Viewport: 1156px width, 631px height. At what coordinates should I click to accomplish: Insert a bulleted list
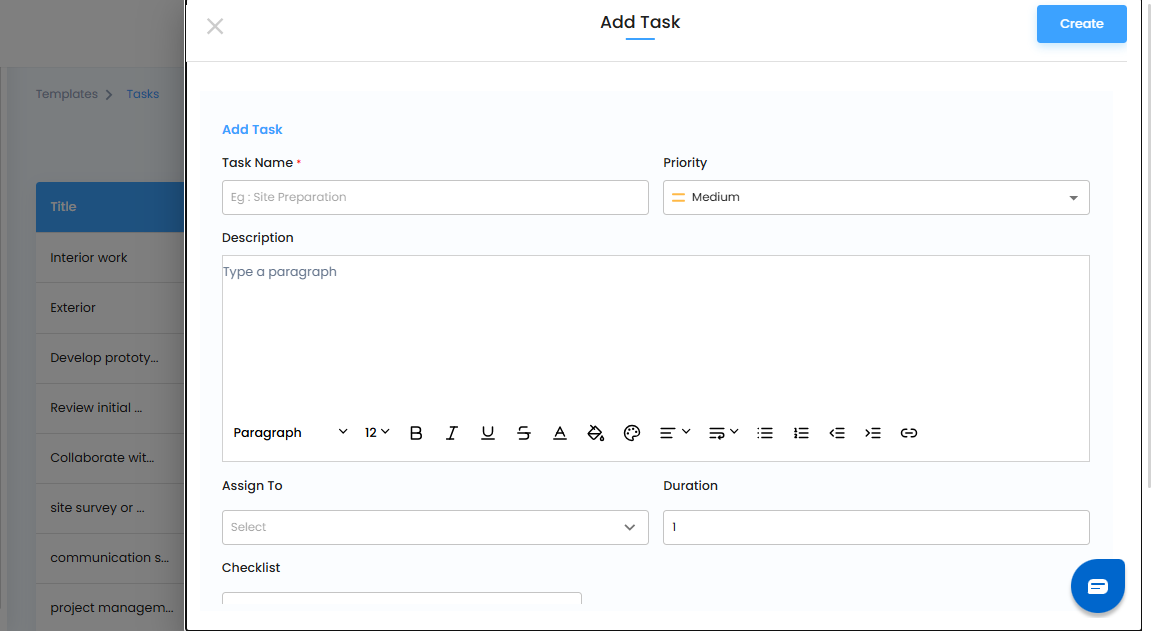coord(765,433)
